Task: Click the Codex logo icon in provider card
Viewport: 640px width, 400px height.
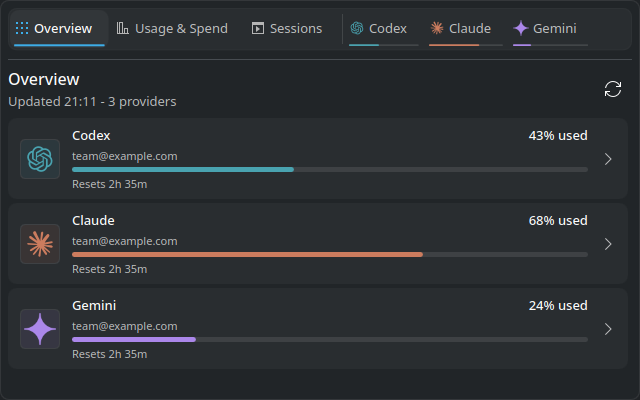Action: tap(40, 159)
